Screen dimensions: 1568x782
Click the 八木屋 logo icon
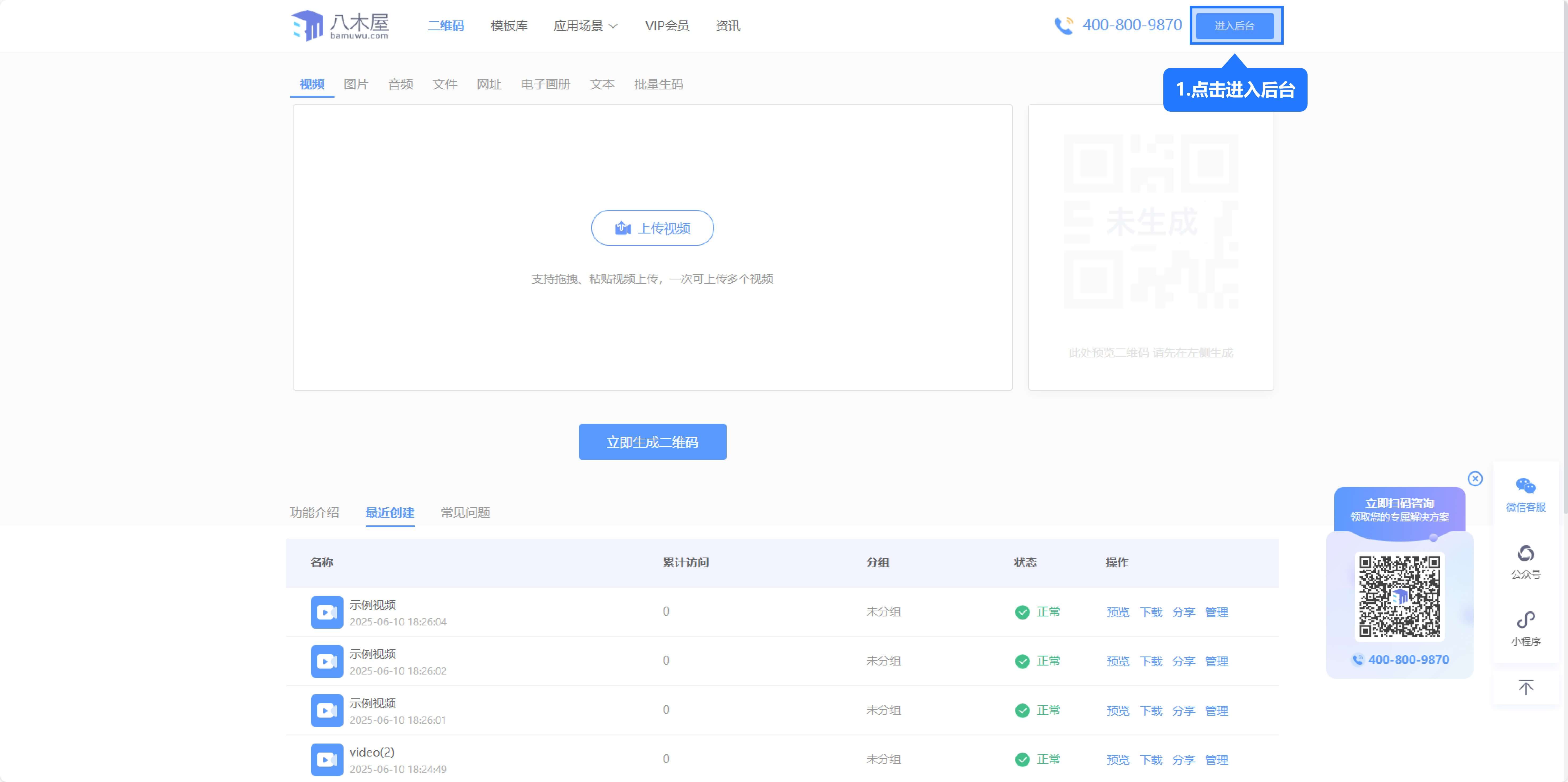pyautogui.click(x=307, y=25)
